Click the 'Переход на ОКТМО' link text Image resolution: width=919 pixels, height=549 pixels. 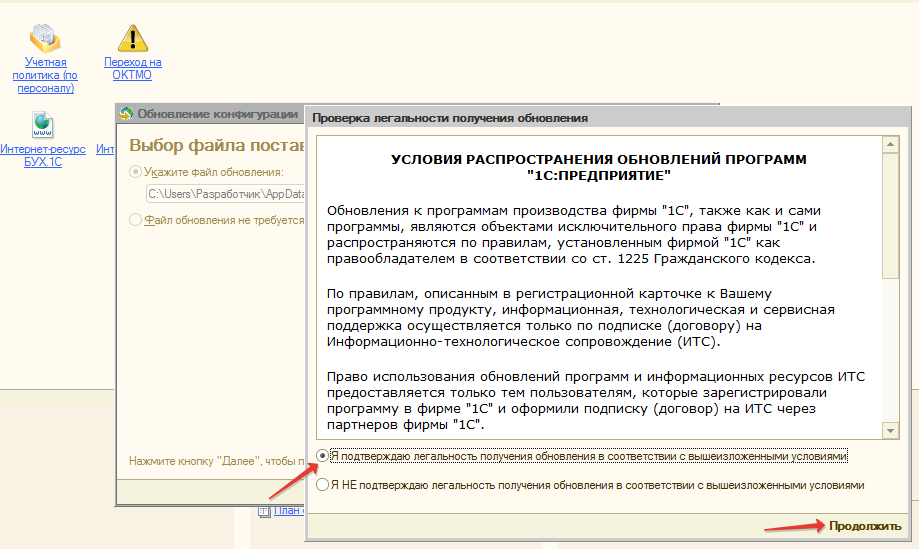[x=132, y=68]
